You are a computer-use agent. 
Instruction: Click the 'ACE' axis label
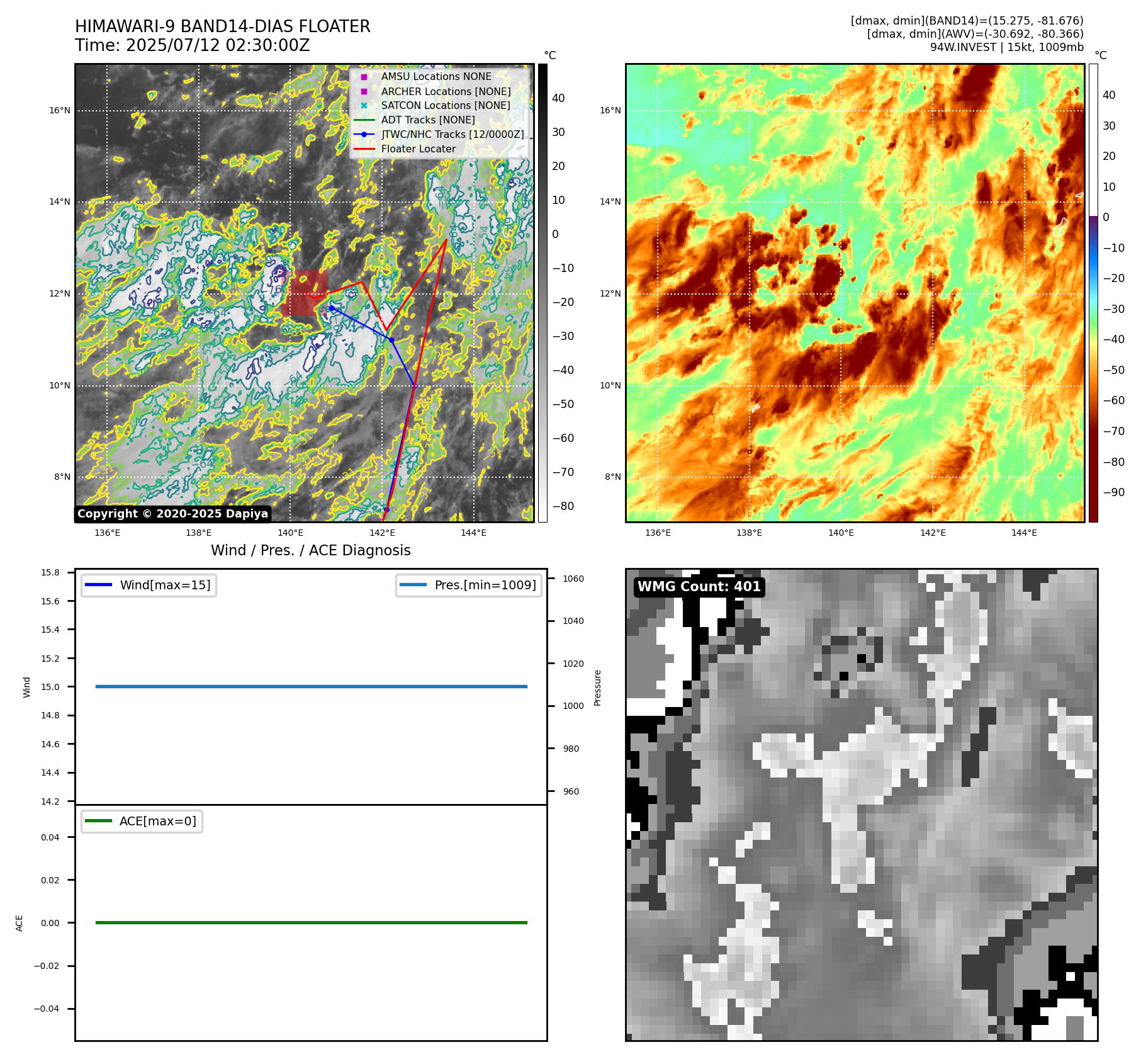[x=19, y=923]
